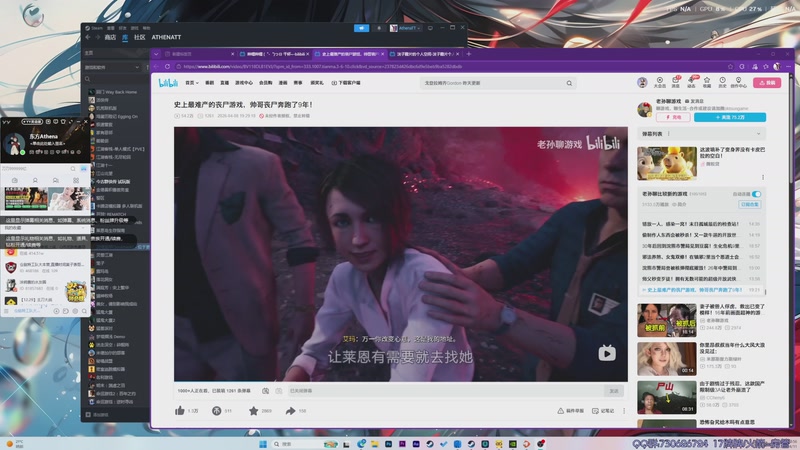Viewport: 800px width, 450px height.
Task: Click the blue 关注 follow button
Action: coord(730,117)
